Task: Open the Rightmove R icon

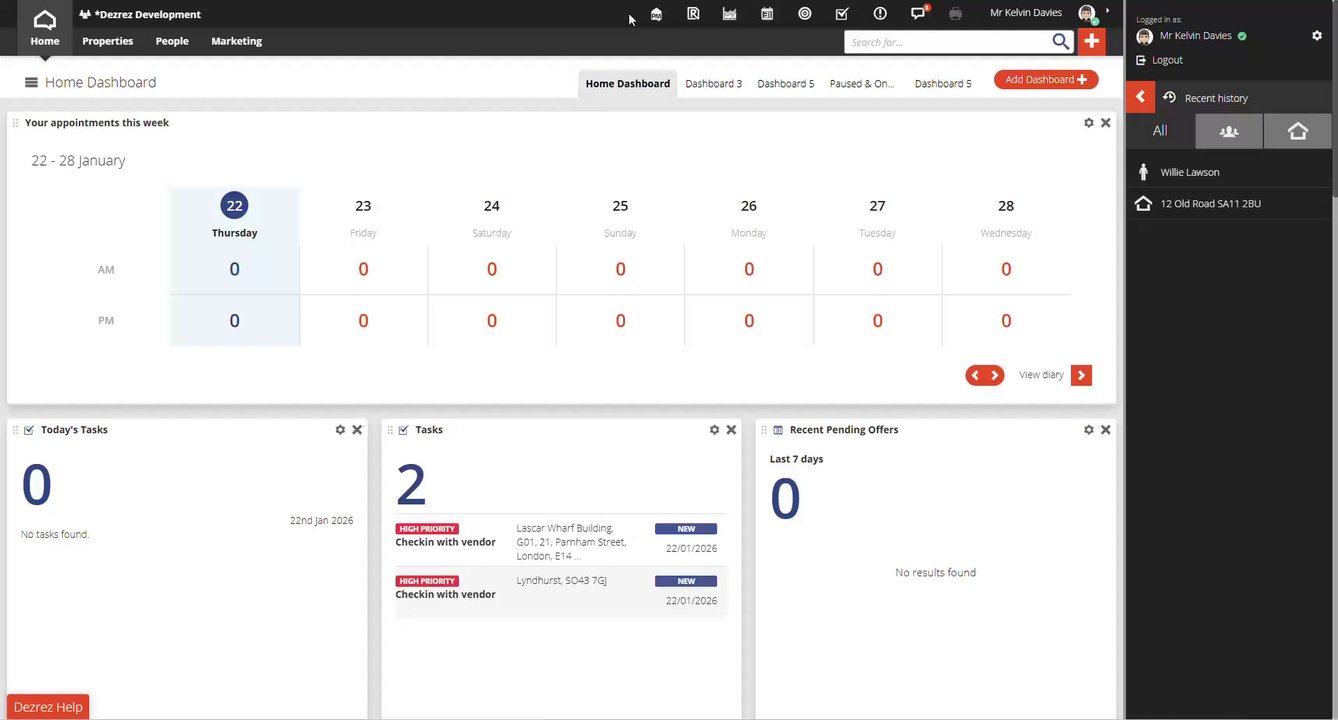Action: (693, 14)
